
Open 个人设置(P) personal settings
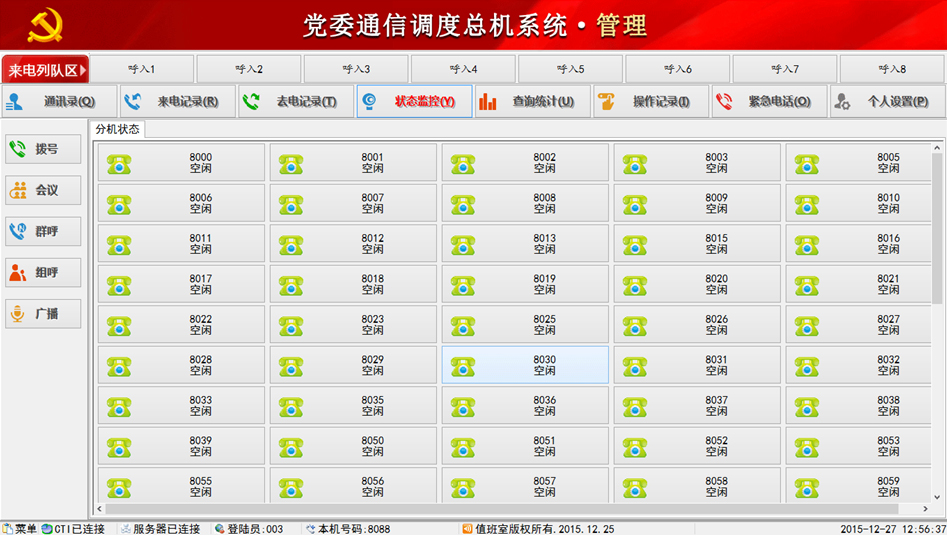(x=887, y=101)
